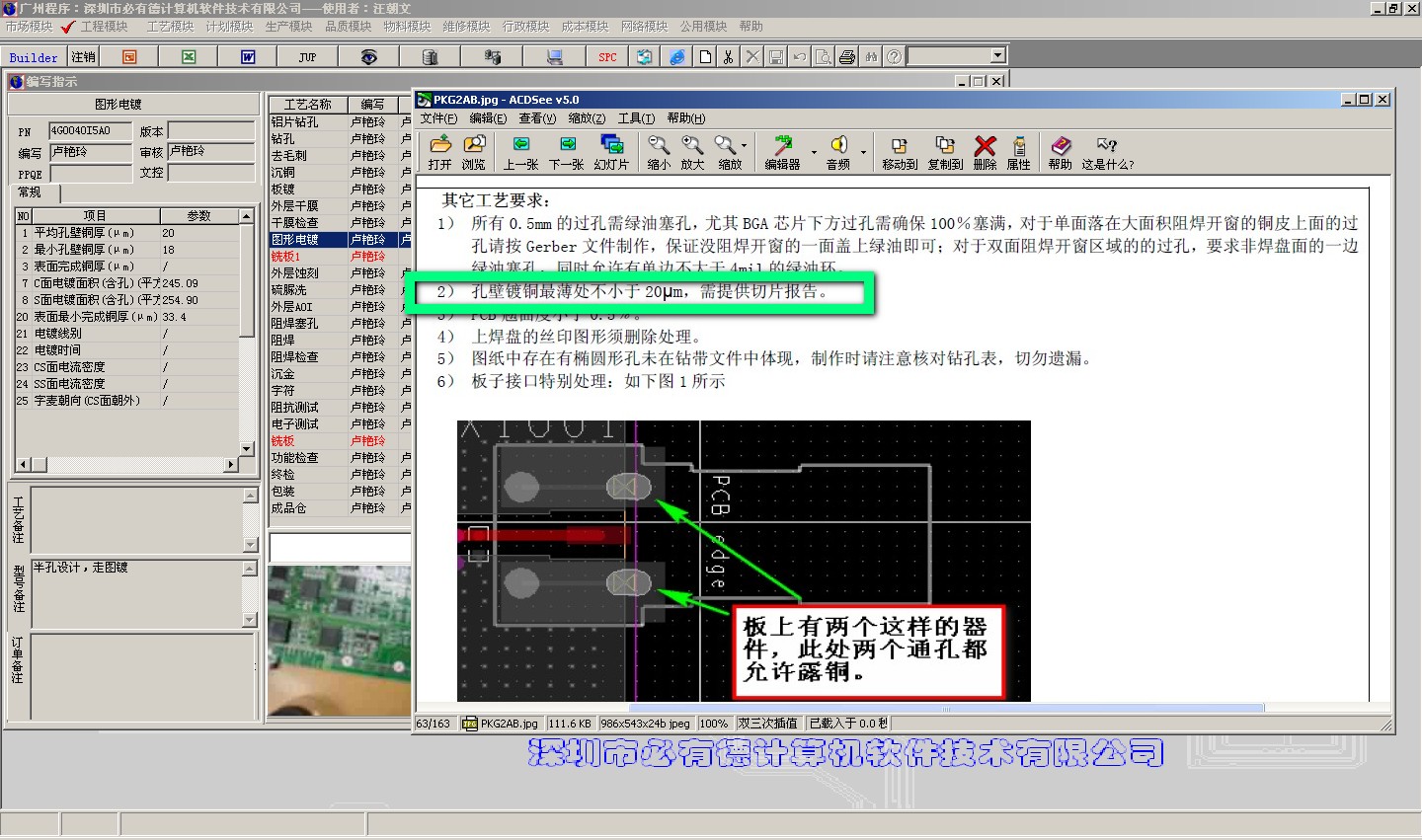Select 阻抗测试 row in process list
The width and height of the screenshot is (1422, 840).
tap(339, 408)
